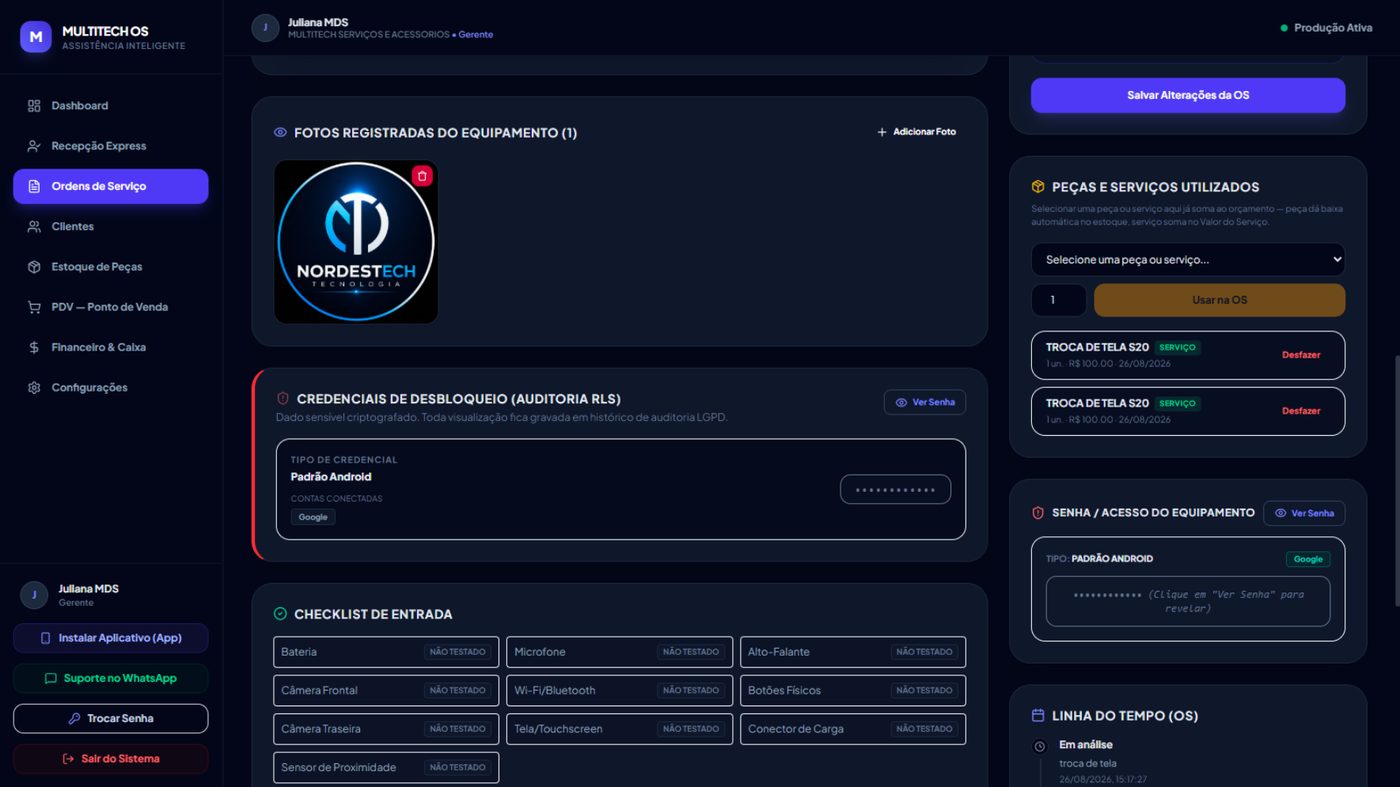Image resolution: width=1400 pixels, height=787 pixels.
Task: Open Financeiro & Caixa
Action: coord(110,347)
